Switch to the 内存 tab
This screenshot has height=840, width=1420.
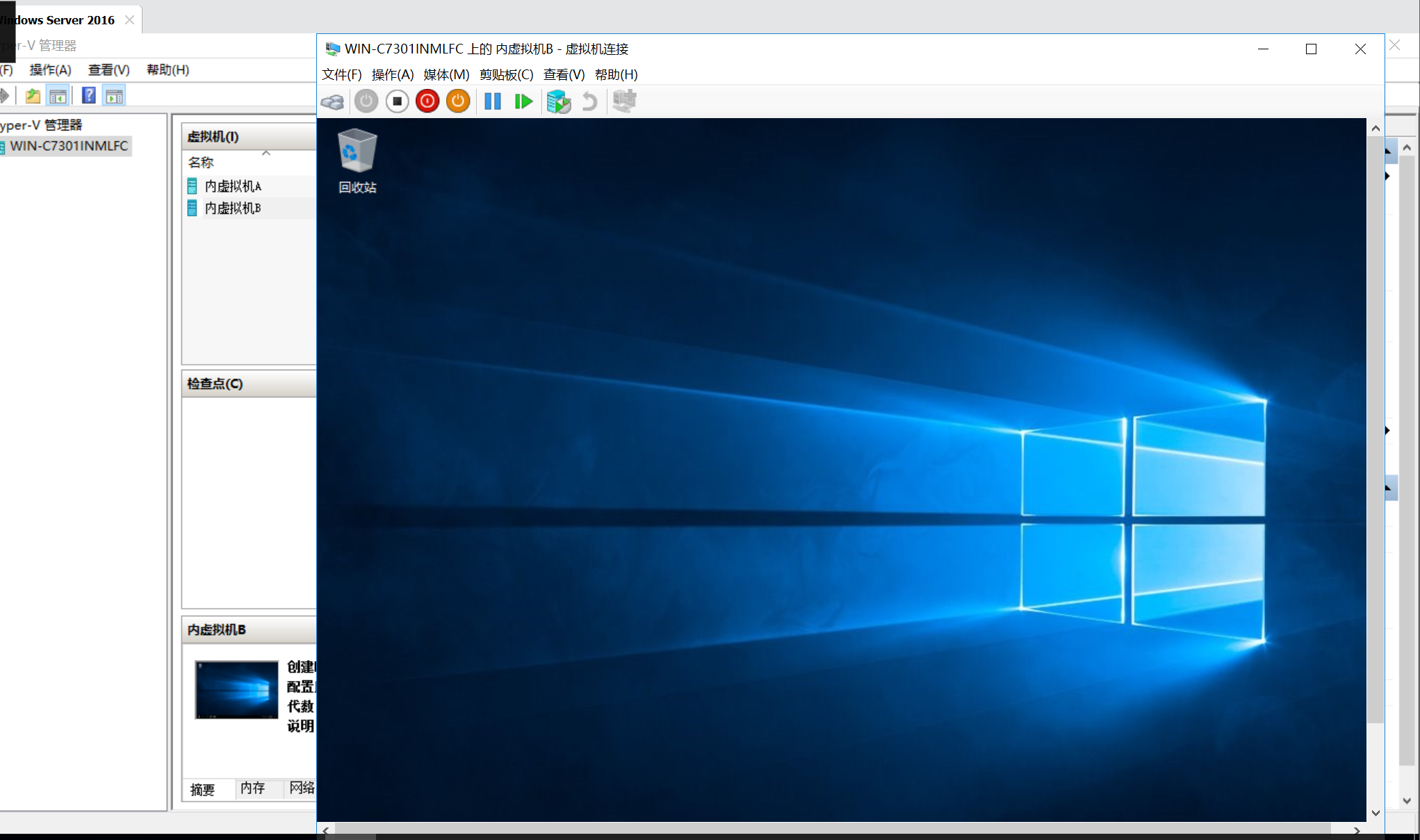[x=252, y=788]
